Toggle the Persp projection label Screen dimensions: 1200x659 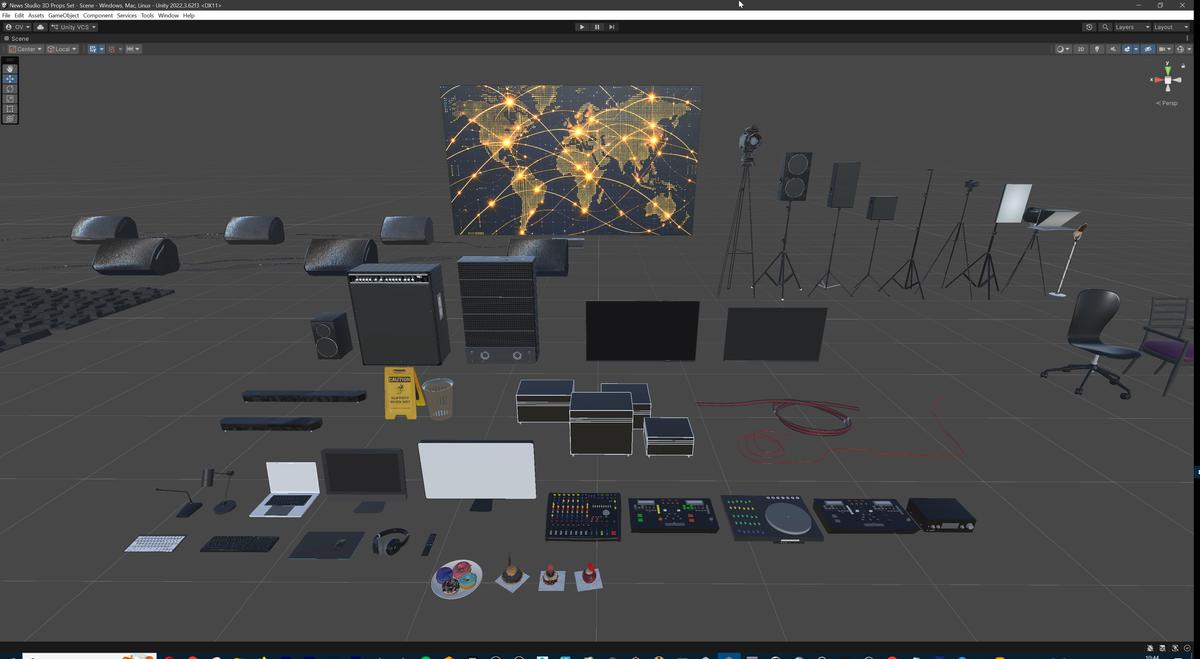pyautogui.click(x=1167, y=103)
